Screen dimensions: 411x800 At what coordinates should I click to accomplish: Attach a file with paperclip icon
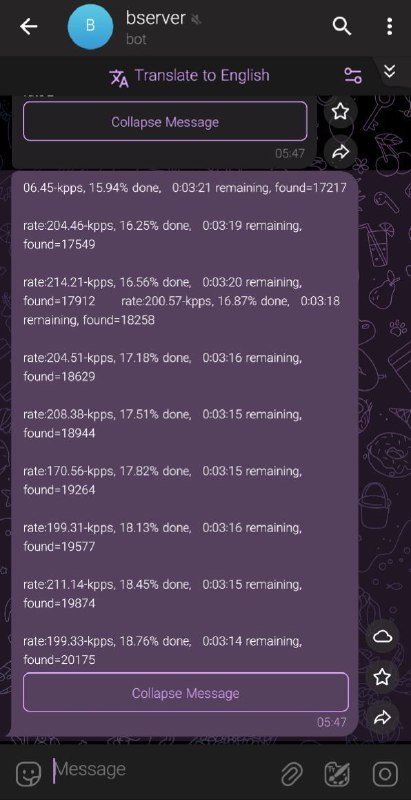(292, 774)
